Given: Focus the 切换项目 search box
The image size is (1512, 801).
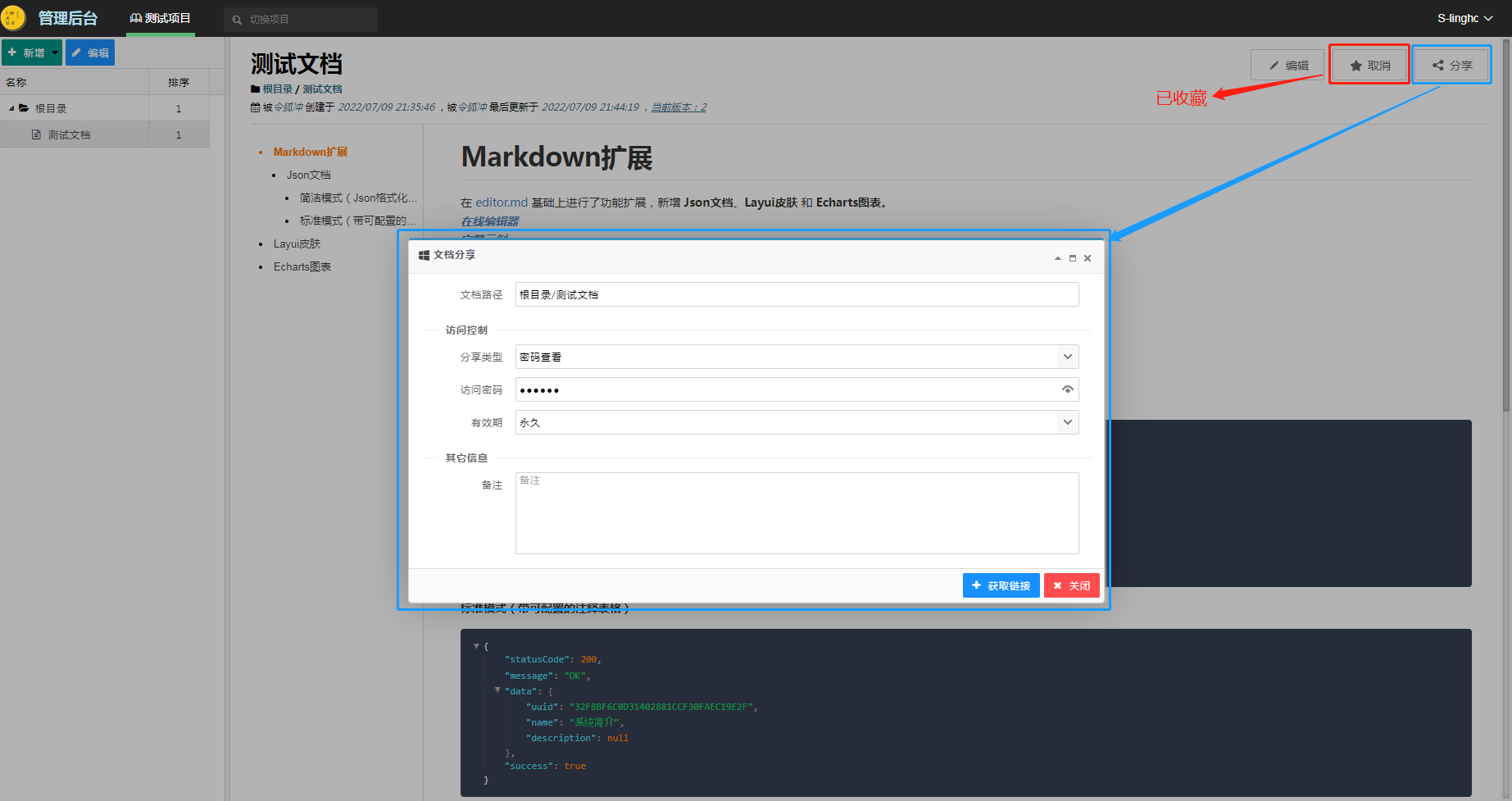Looking at the screenshot, I should point(301,19).
